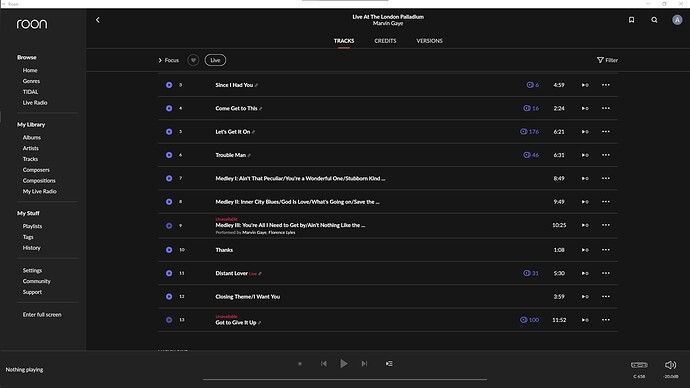
Task: Open popularity 176 indicator for Let's Get It On
Action: coord(529,132)
